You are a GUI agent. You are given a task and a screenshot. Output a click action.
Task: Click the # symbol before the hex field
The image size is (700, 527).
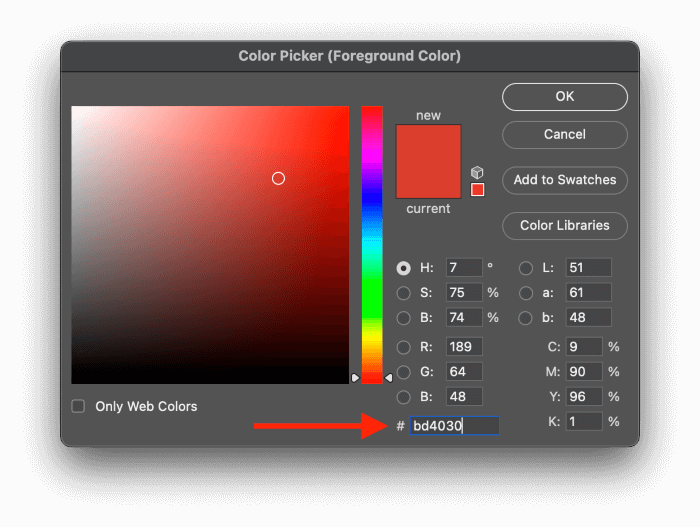click(x=400, y=426)
